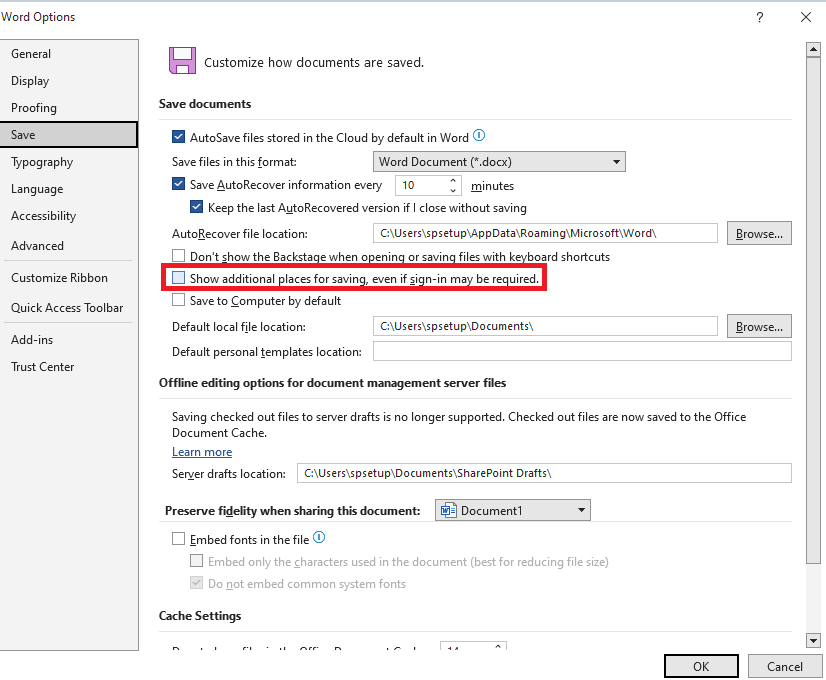Click the Default personal templates location field
The height and width of the screenshot is (680, 826).
tap(580, 350)
